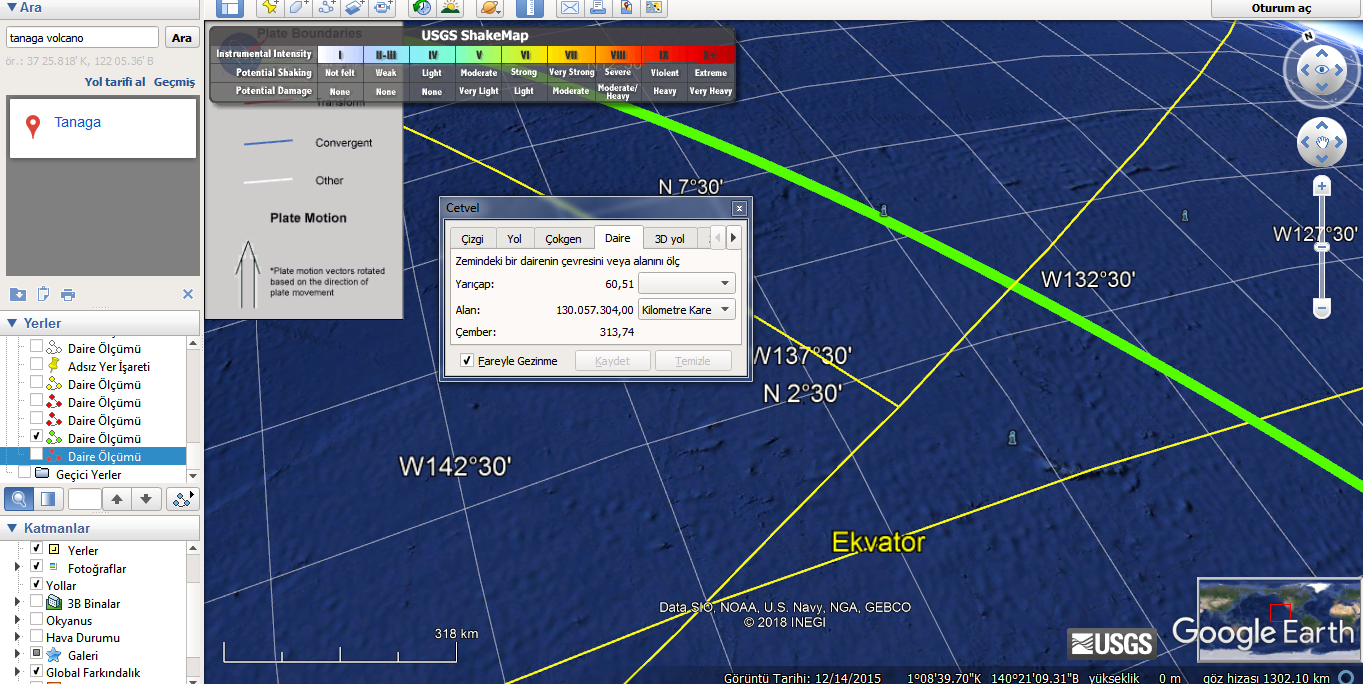Click the tanaga volcano search field
The width and height of the screenshot is (1363, 684).
(x=82, y=38)
